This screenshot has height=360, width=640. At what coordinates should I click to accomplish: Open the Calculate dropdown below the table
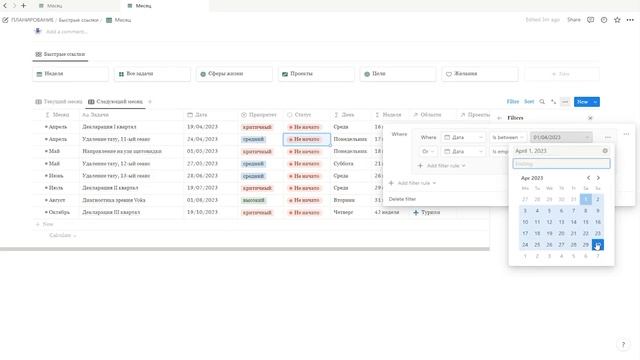pos(62,236)
